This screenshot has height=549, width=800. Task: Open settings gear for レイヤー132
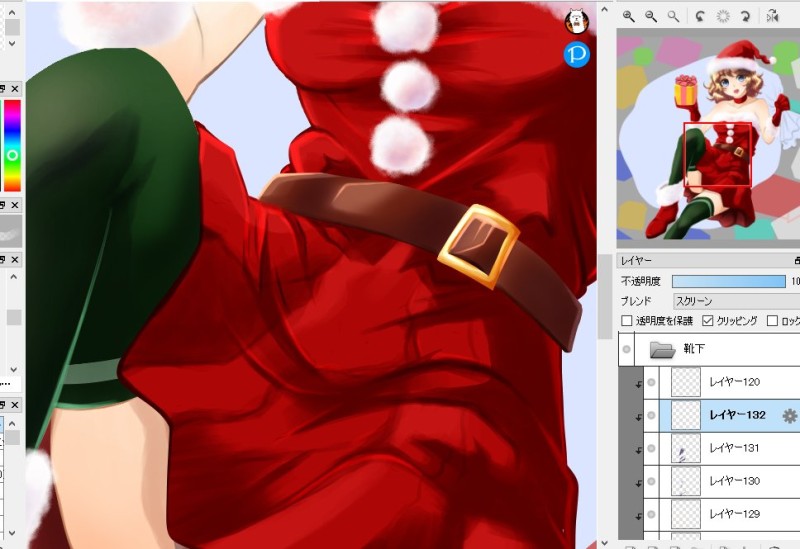pos(790,416)
